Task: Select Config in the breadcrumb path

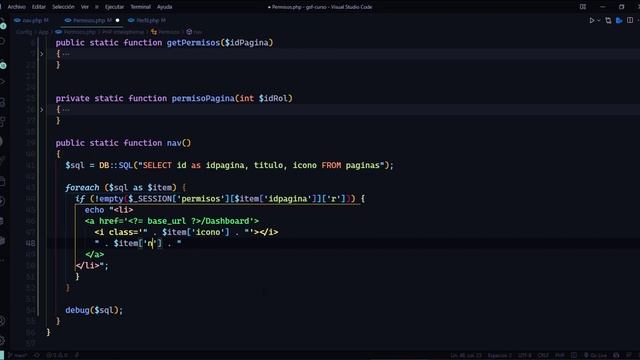Action: coord(24,32)
